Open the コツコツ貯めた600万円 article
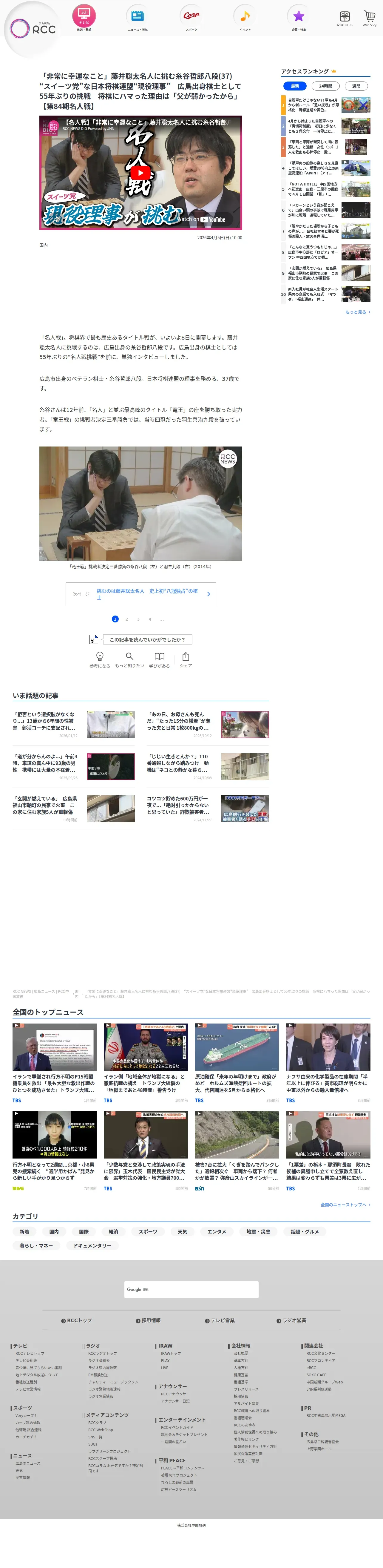 (208, 808)
